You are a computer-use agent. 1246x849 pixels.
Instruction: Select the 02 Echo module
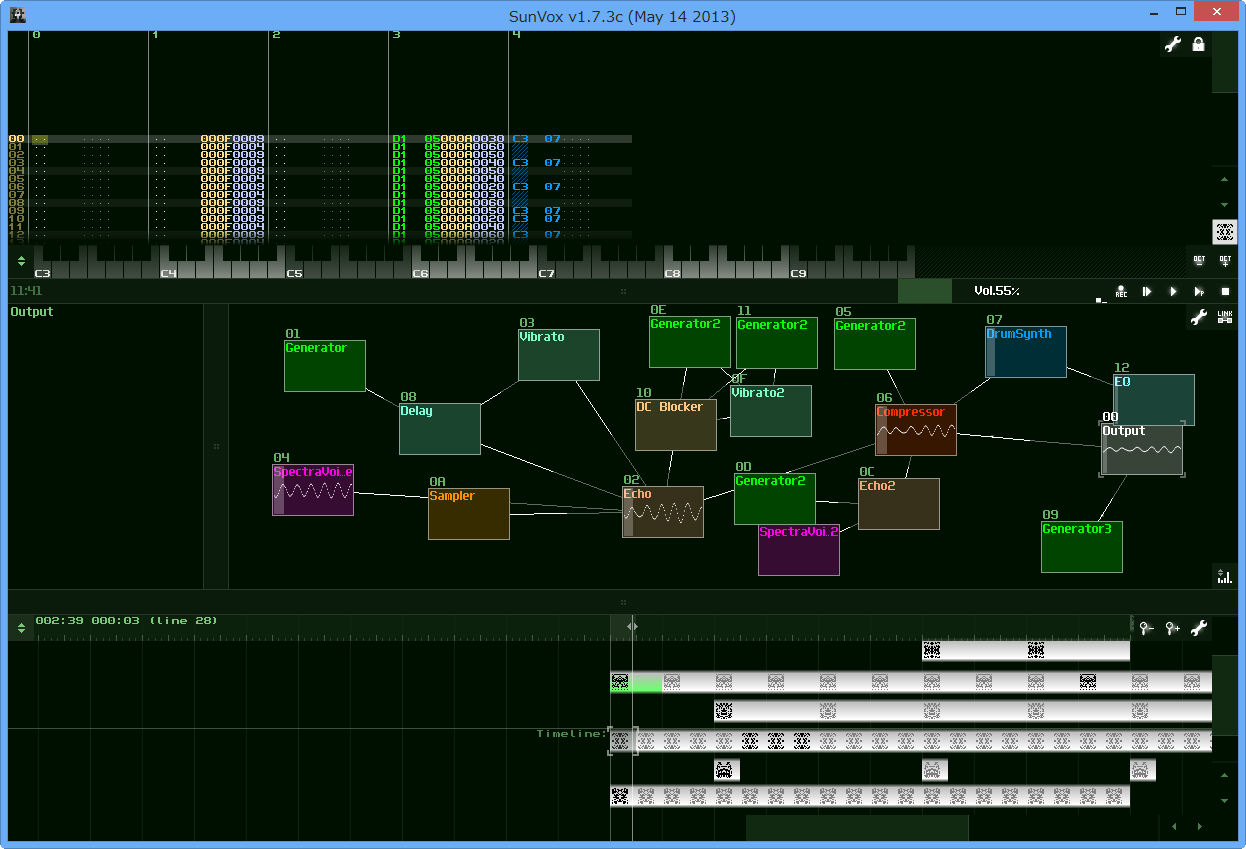point(663,512)
